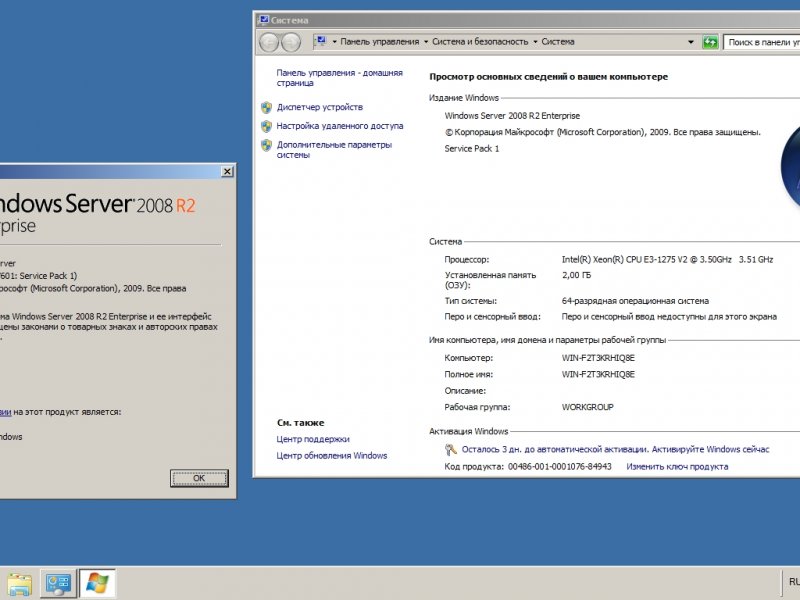
Task: Click the Back navigation arrow in System window
Action: [x=269, y=42]
